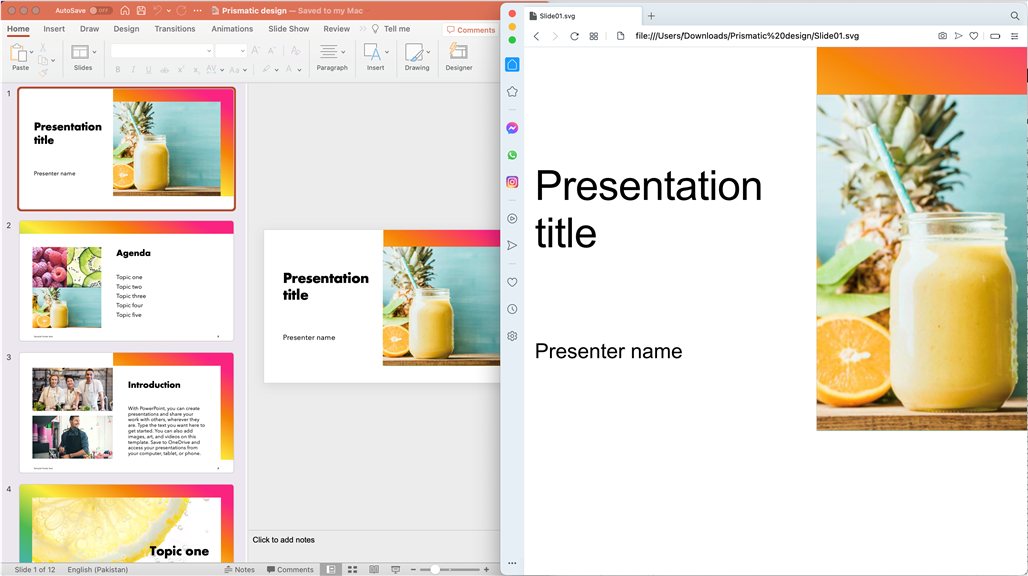Toggle the Notes pane in status bar
The width and height of the screenshot is (1028, 576).
[239, 569]
